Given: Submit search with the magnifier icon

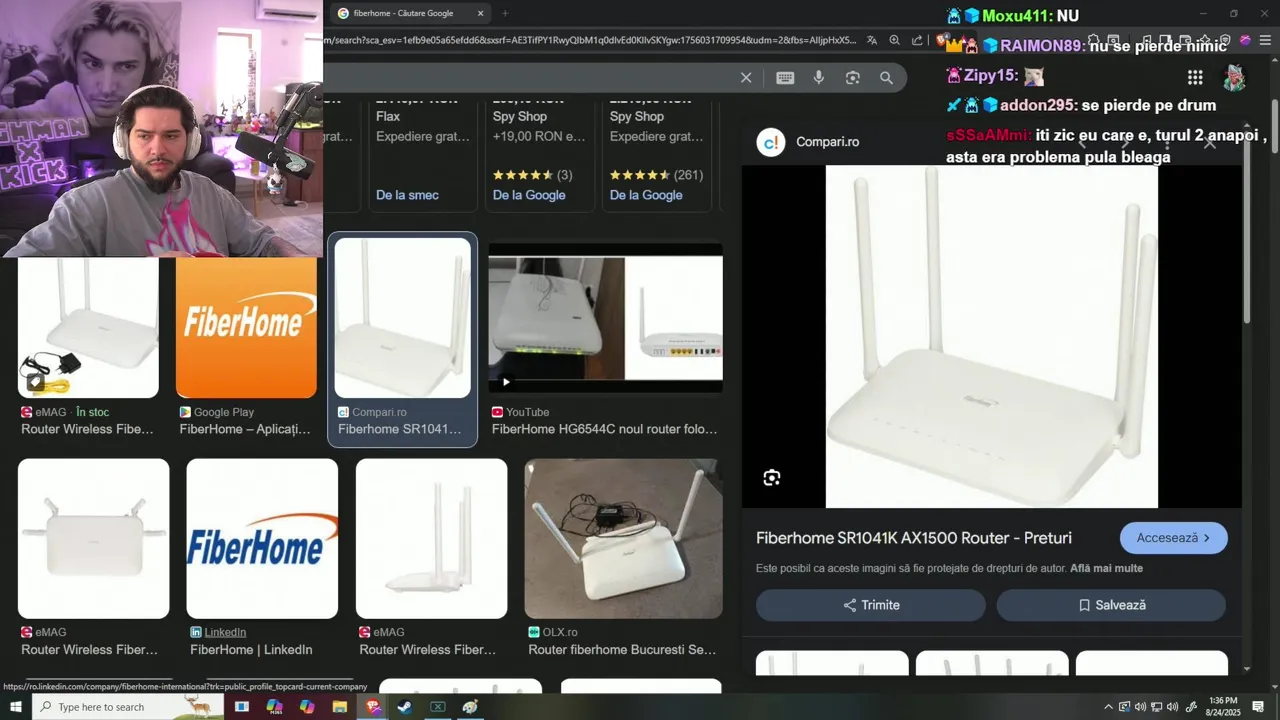Looking at the screenshot, I should click(x=886, y=78).
